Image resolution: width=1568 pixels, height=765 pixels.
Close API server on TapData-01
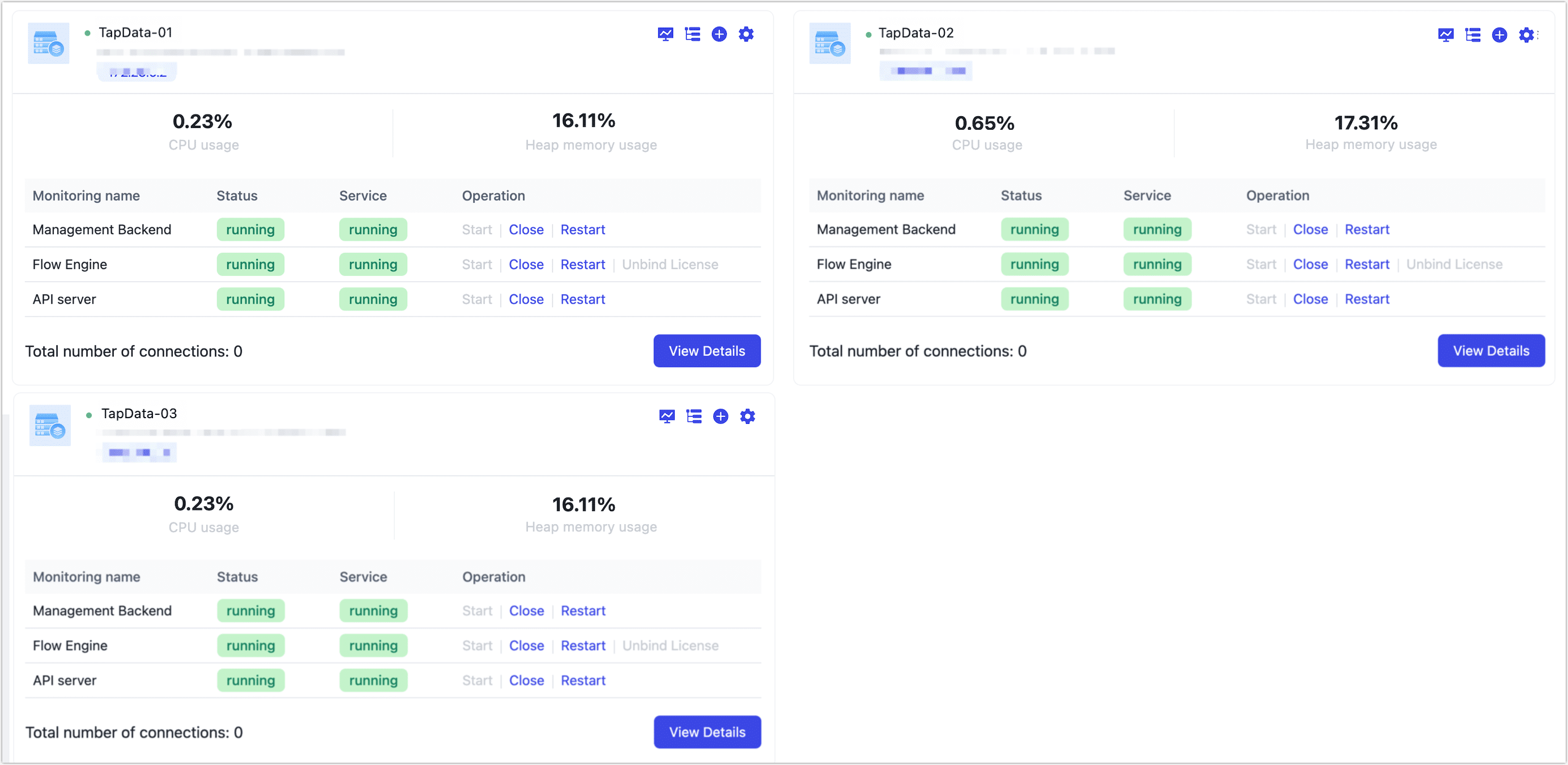(x=526, y=299)
